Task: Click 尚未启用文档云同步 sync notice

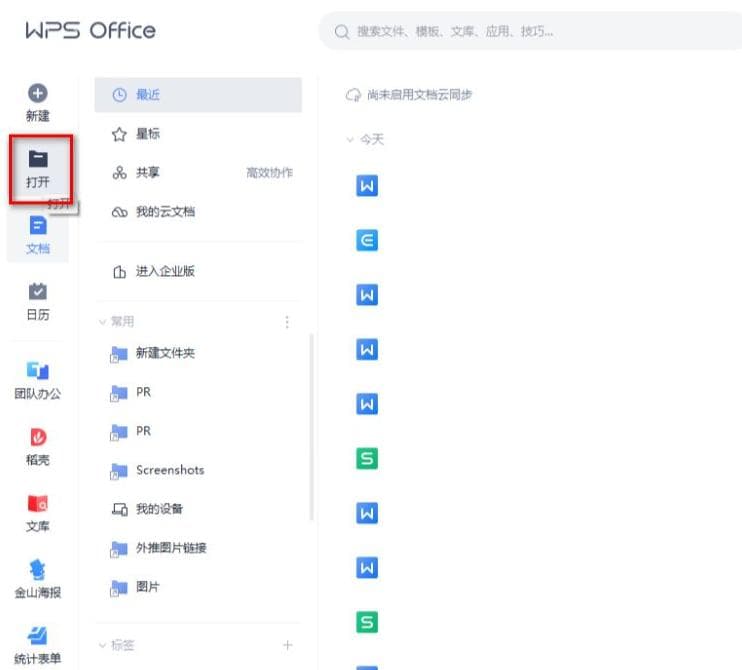Action: coord(420,95)
